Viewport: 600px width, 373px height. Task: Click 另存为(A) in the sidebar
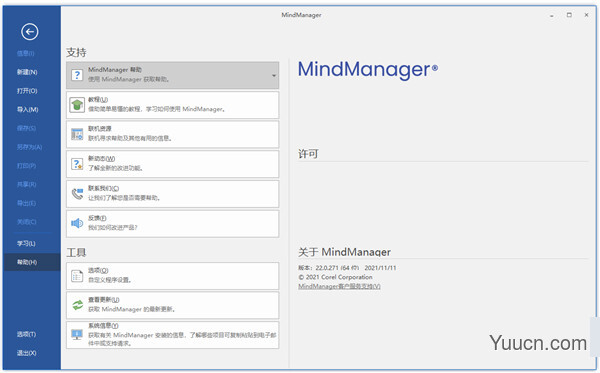coord(29,147)
